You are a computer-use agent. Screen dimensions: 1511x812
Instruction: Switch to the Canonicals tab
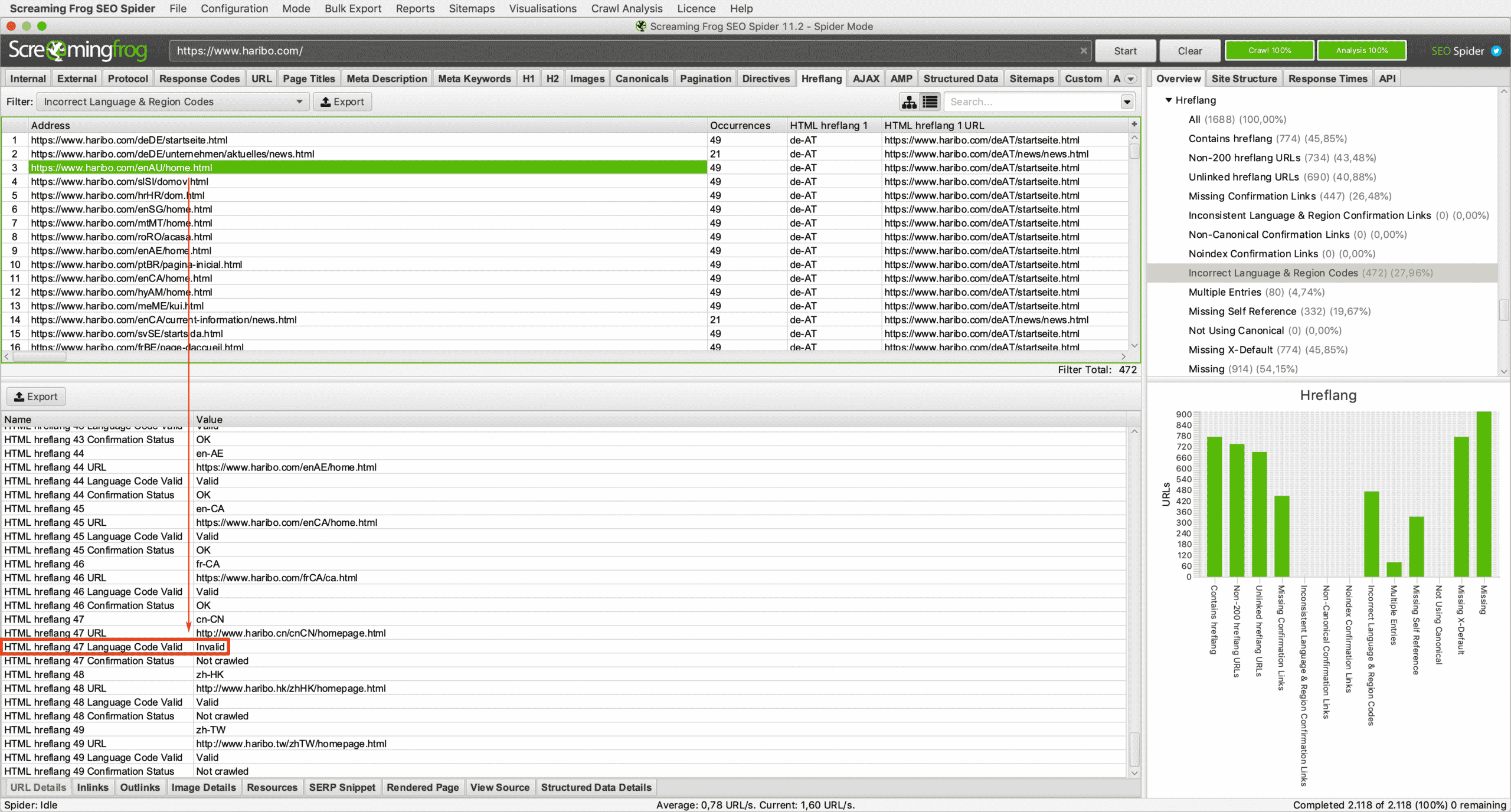(642, 78)
